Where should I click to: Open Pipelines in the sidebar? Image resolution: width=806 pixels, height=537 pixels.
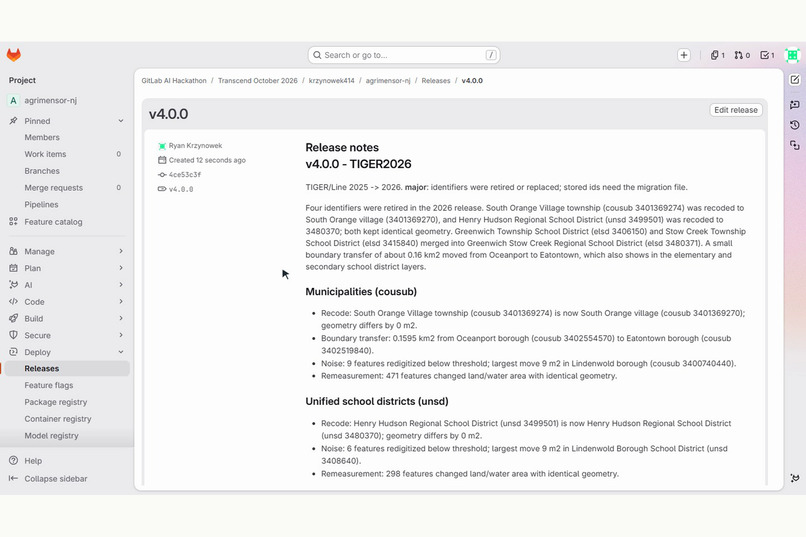click(x=67, y=205)
